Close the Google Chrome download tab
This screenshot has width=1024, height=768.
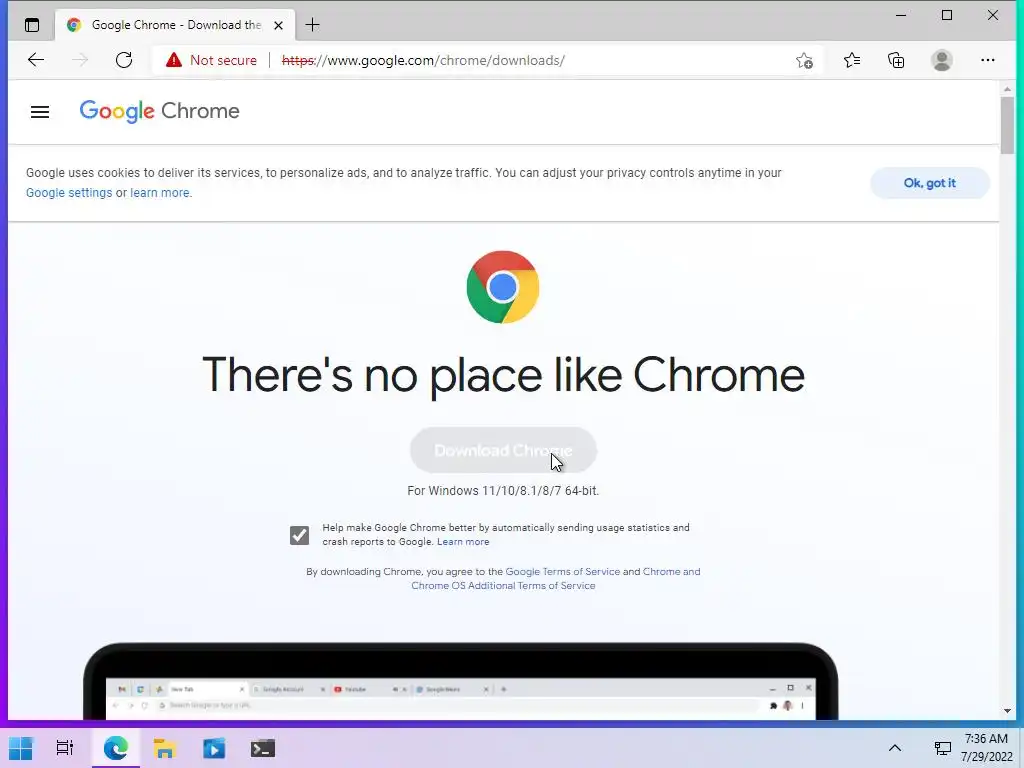(278, 25)
